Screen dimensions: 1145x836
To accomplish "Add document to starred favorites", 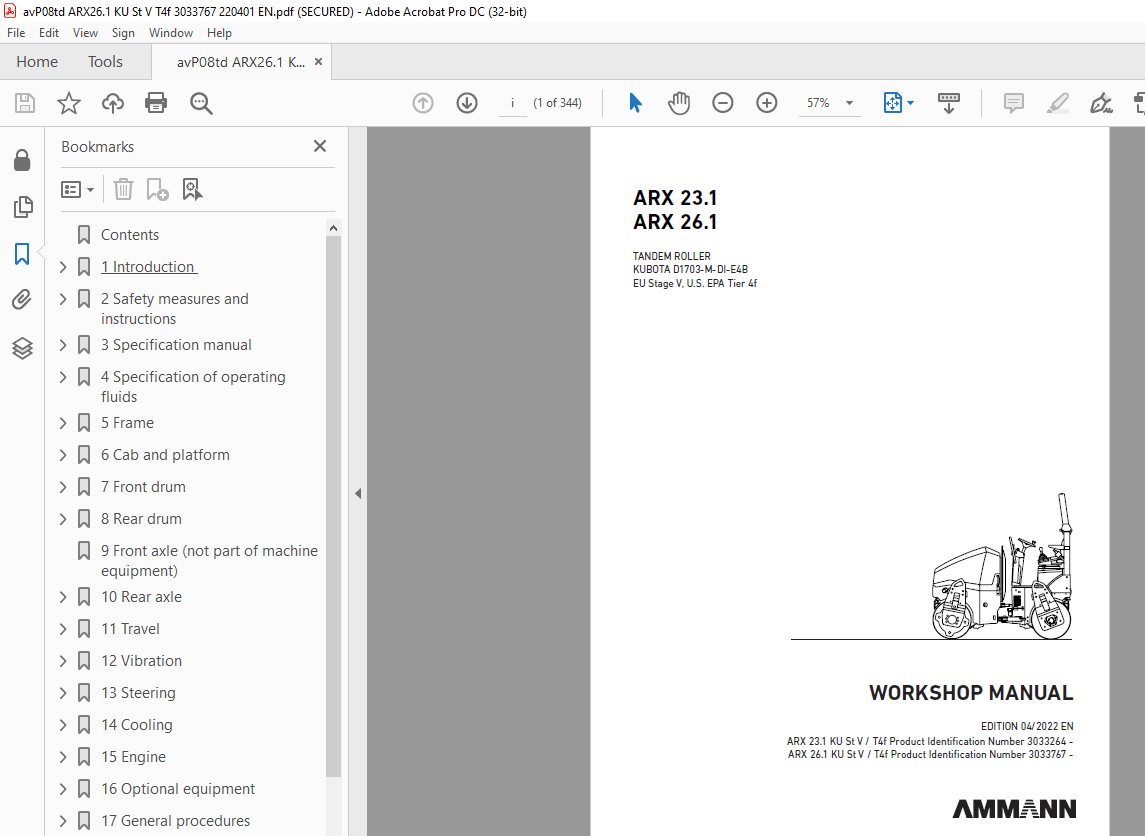I will pos(69,103).
